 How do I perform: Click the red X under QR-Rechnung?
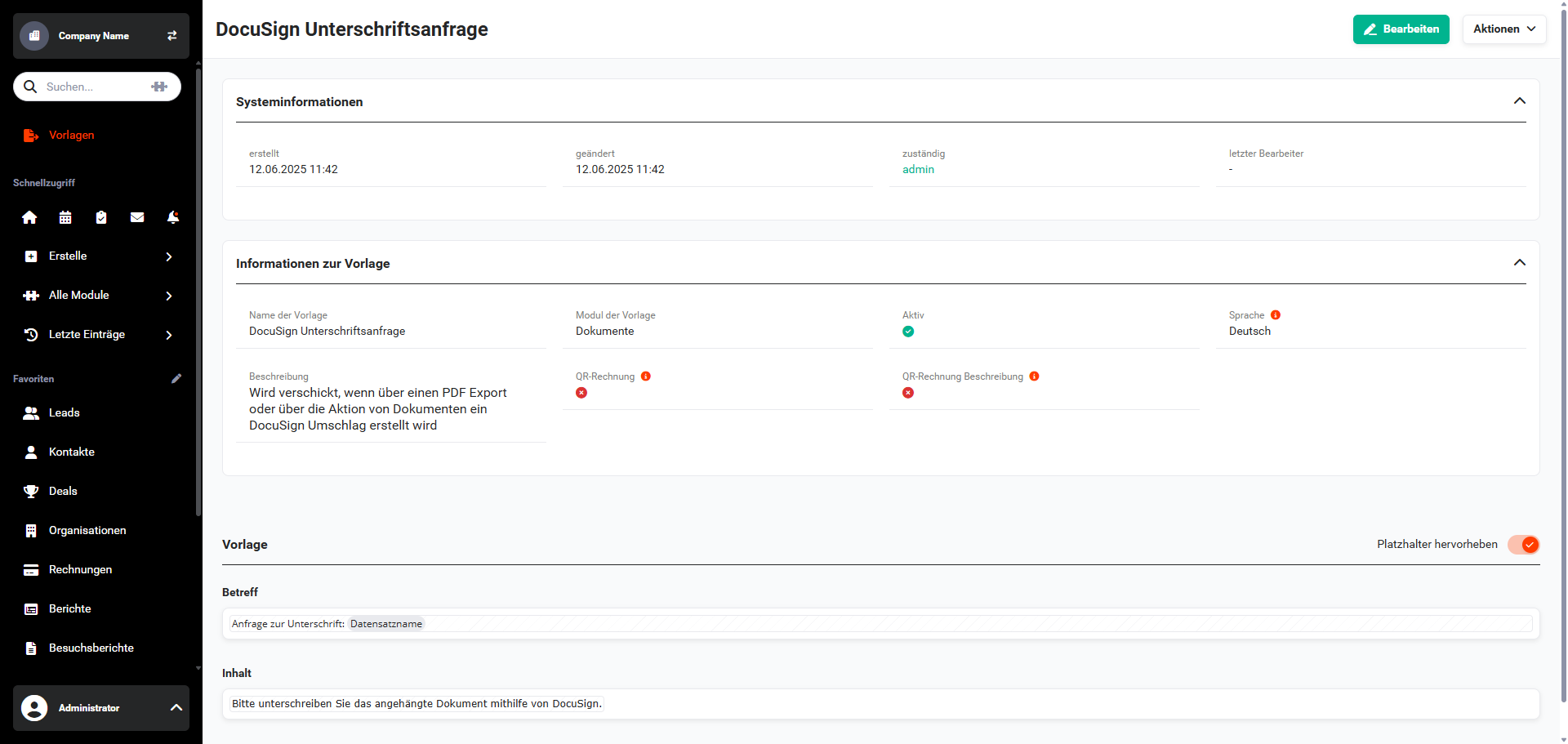point(581,393)
